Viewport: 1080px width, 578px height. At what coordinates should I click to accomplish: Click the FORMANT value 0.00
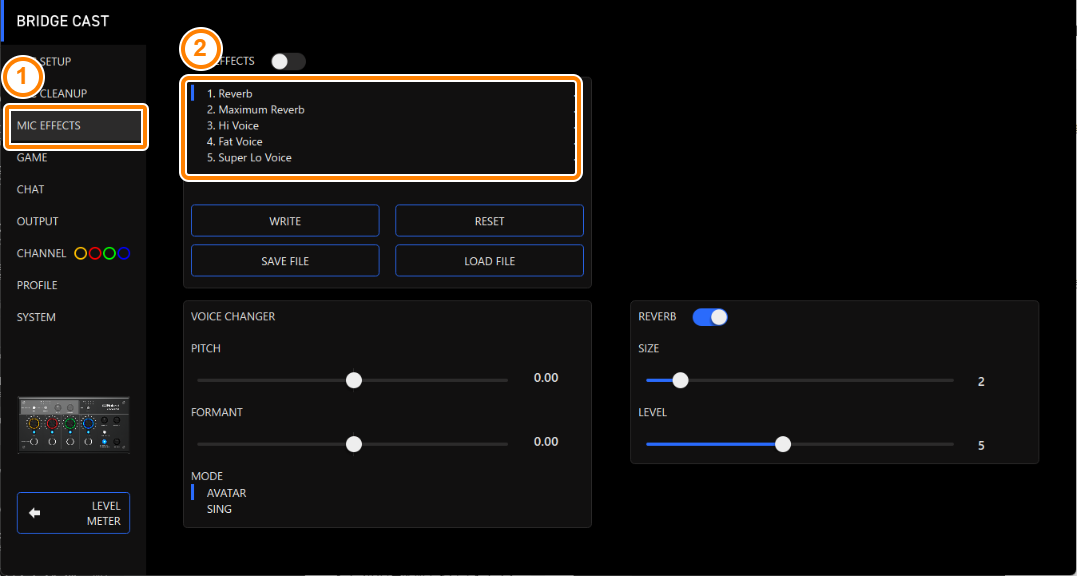coord(546,442)
